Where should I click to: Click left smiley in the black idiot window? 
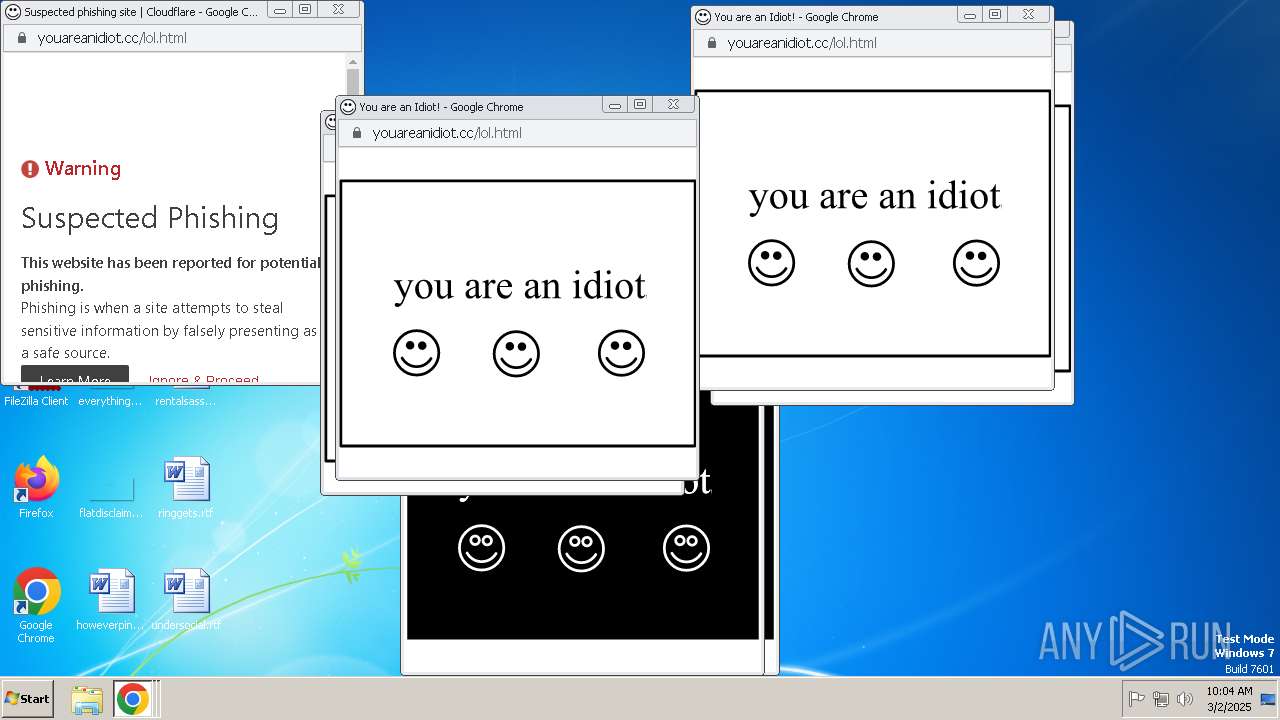(x=481, y=548)
